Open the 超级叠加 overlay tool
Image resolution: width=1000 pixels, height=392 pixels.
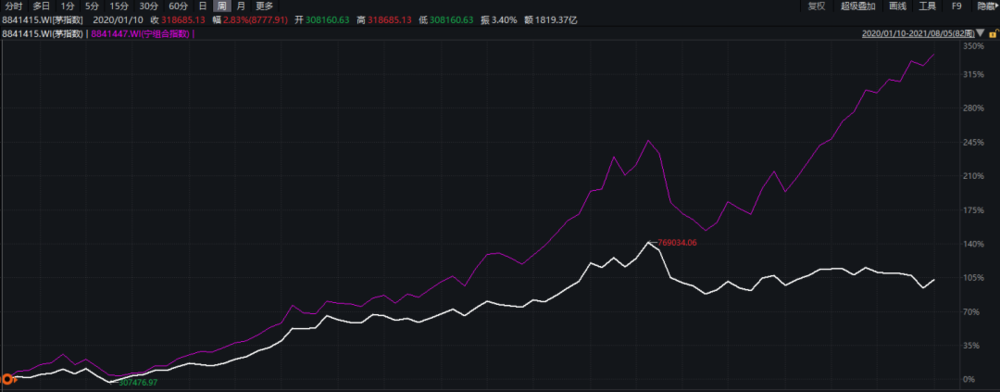[858, 6]
